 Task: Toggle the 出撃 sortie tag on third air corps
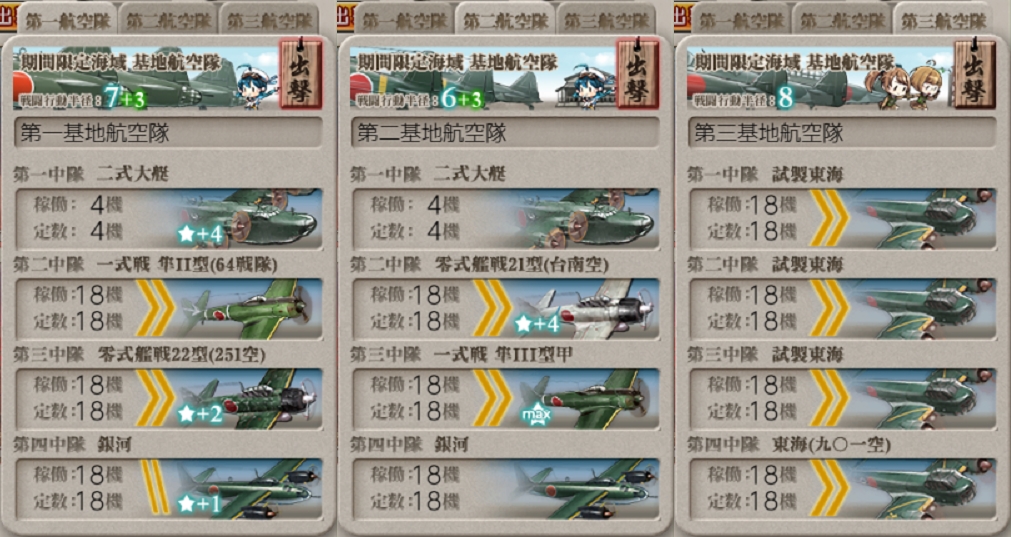[x=975, y=74]
